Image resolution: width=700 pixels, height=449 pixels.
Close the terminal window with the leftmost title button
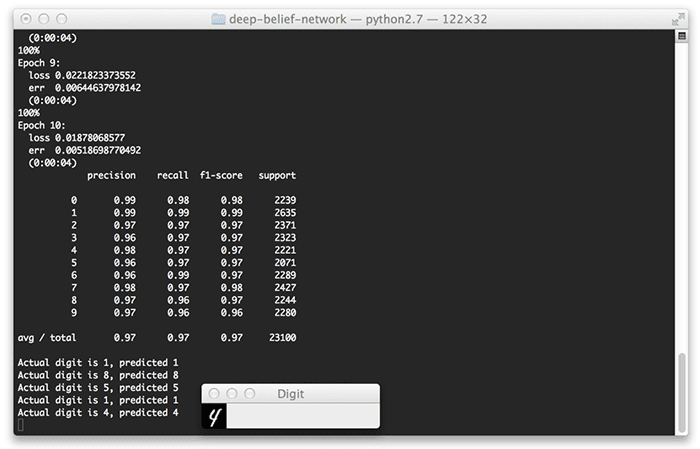26,18
